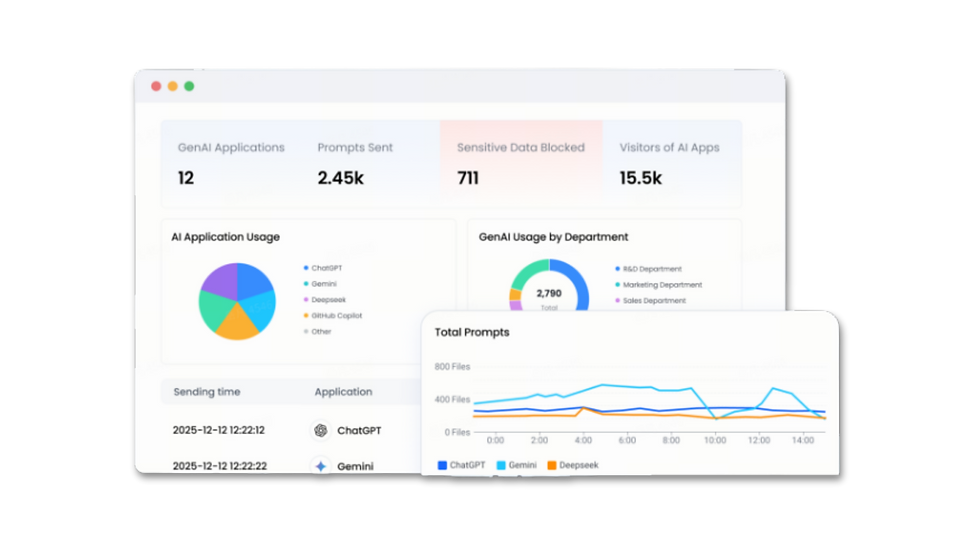This screenshot has width=980, height=551.
Task: Click the ChatGPT application name in table
Action: (x=359, y=430)
